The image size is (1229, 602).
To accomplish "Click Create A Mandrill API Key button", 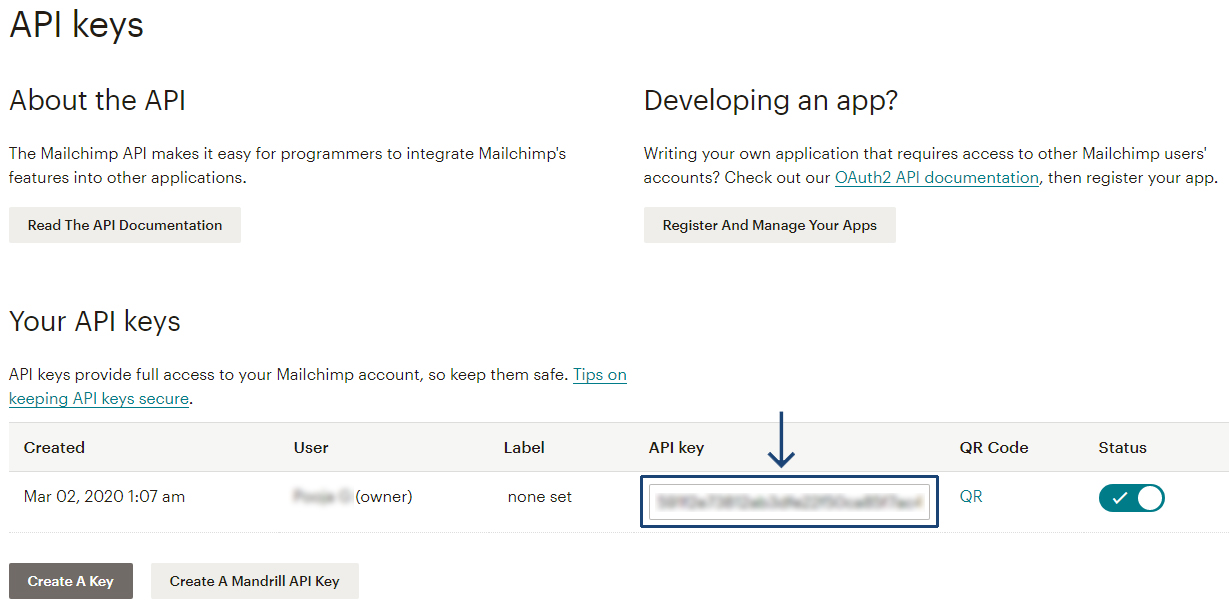I will click(255, 581).
